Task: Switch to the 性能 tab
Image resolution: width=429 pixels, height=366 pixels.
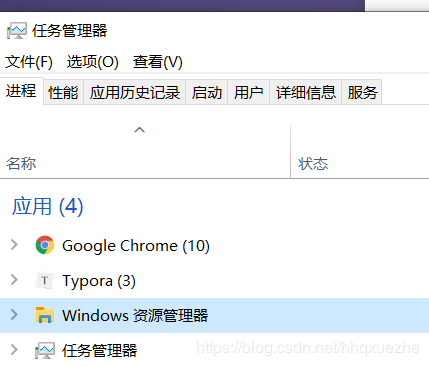Action: [63, 92]
